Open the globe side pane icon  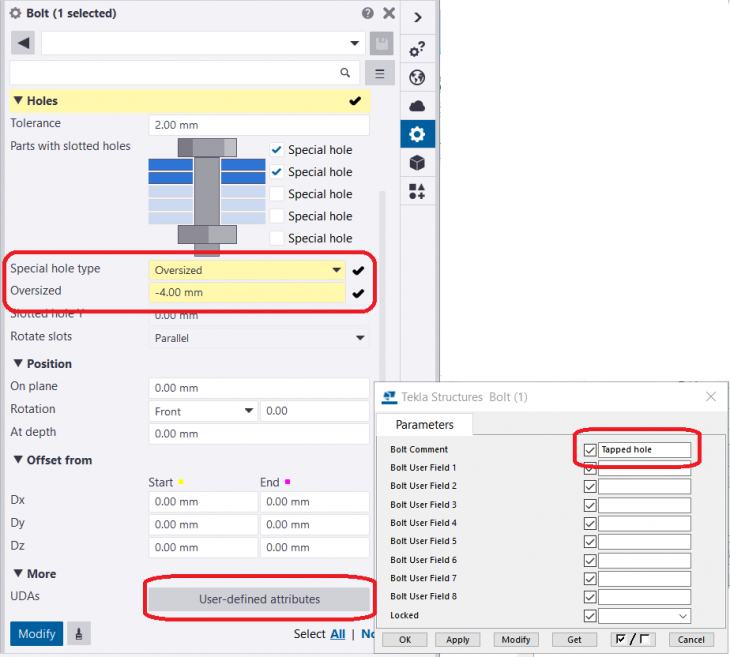(x=417, y=77)
